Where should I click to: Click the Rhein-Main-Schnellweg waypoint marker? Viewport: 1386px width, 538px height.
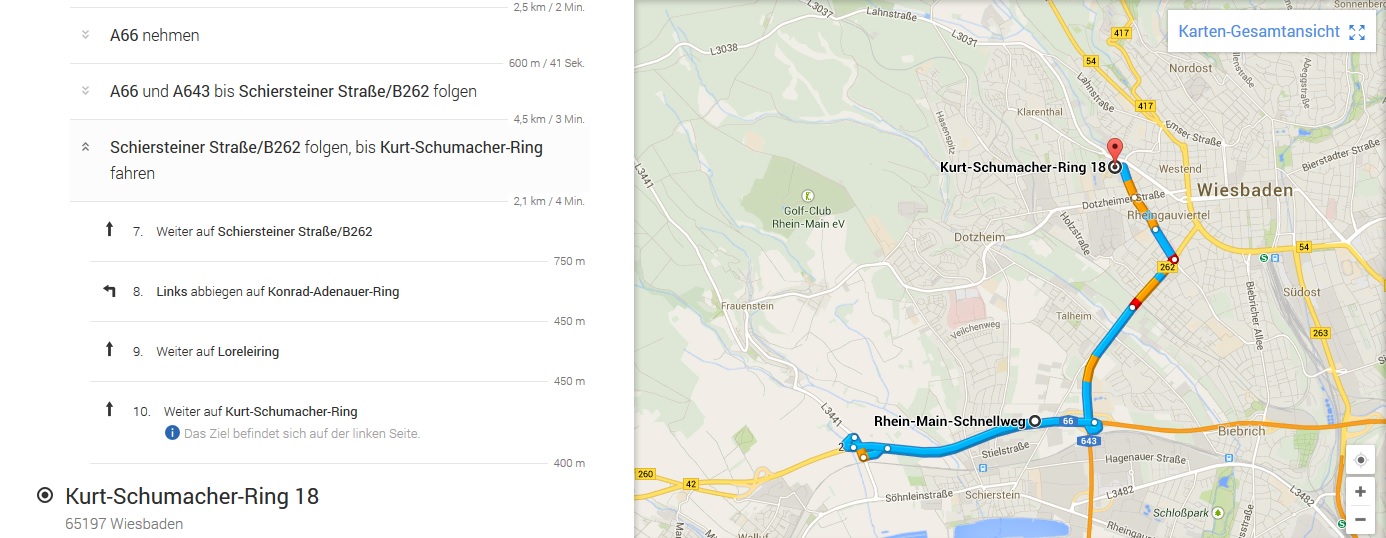pyautogui.click(x=1035, y=421)
